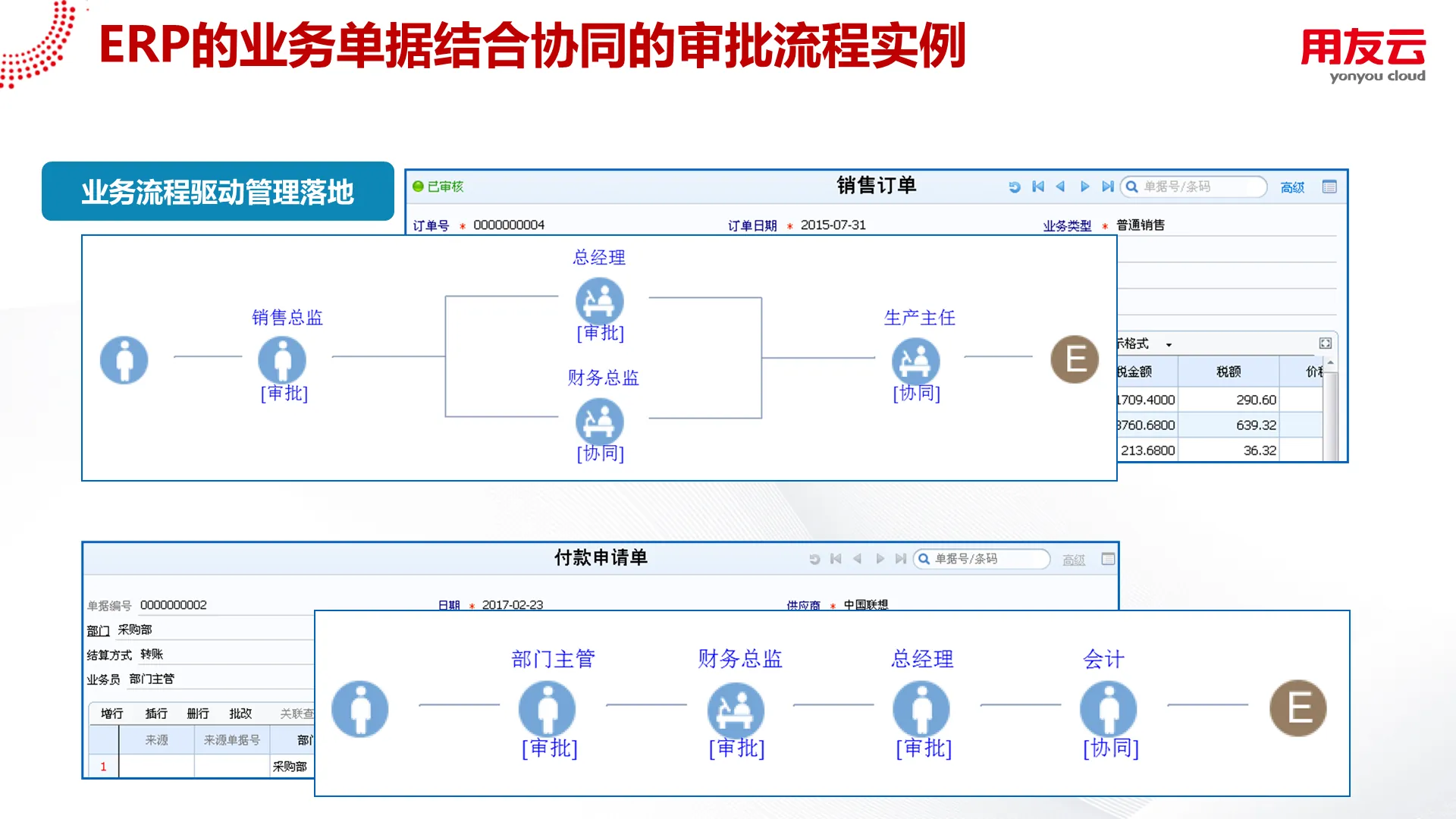Go to first record in 付款申请单
This screenshot has height=819, width=1456.
pos(836,559)
